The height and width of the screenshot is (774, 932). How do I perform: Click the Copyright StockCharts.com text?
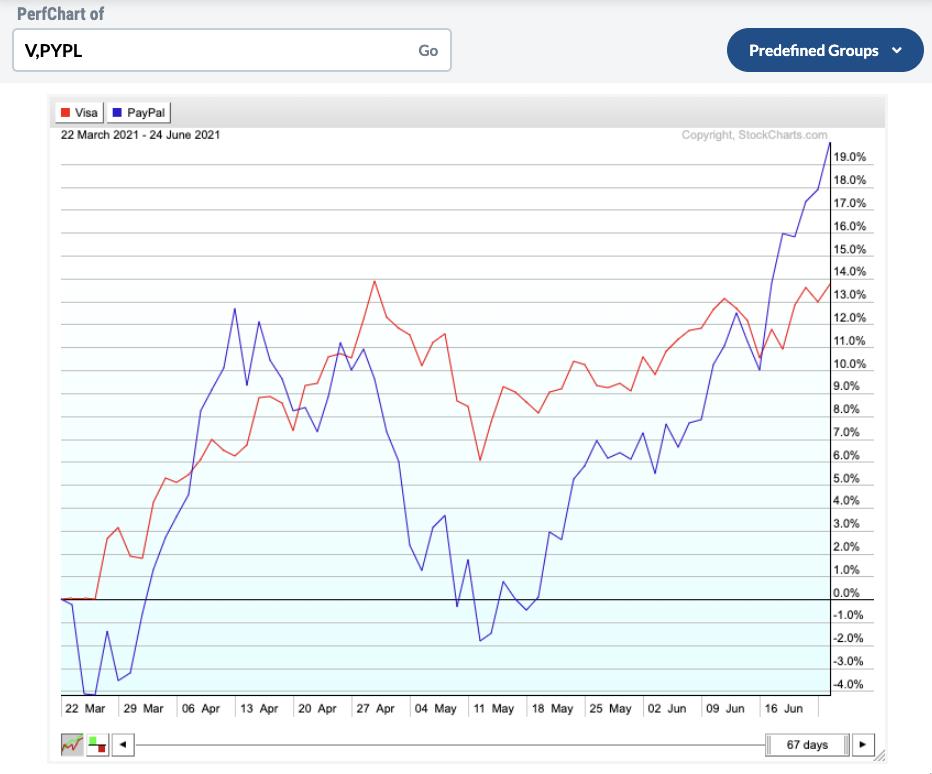click(x=754, y=135)
